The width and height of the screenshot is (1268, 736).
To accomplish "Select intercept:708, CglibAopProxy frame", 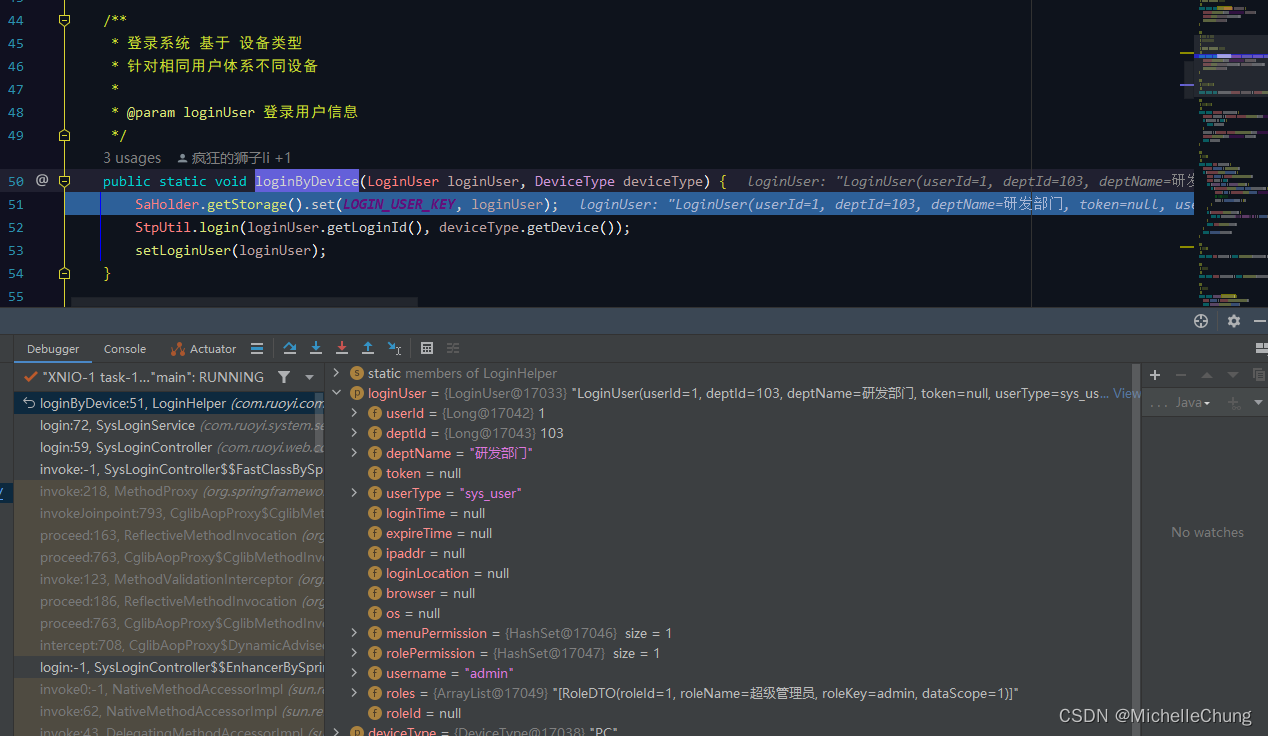I will pos(169,645).
